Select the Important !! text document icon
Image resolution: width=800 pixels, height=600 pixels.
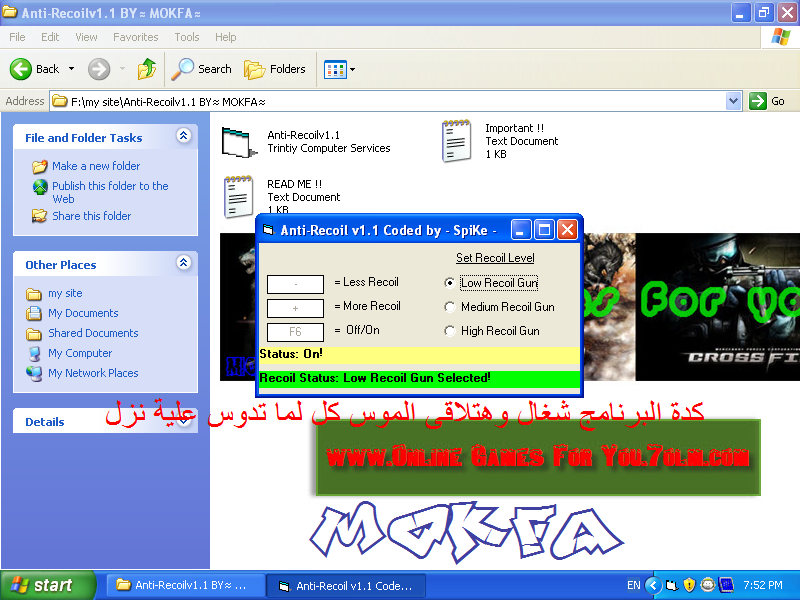tap(457, 141)
